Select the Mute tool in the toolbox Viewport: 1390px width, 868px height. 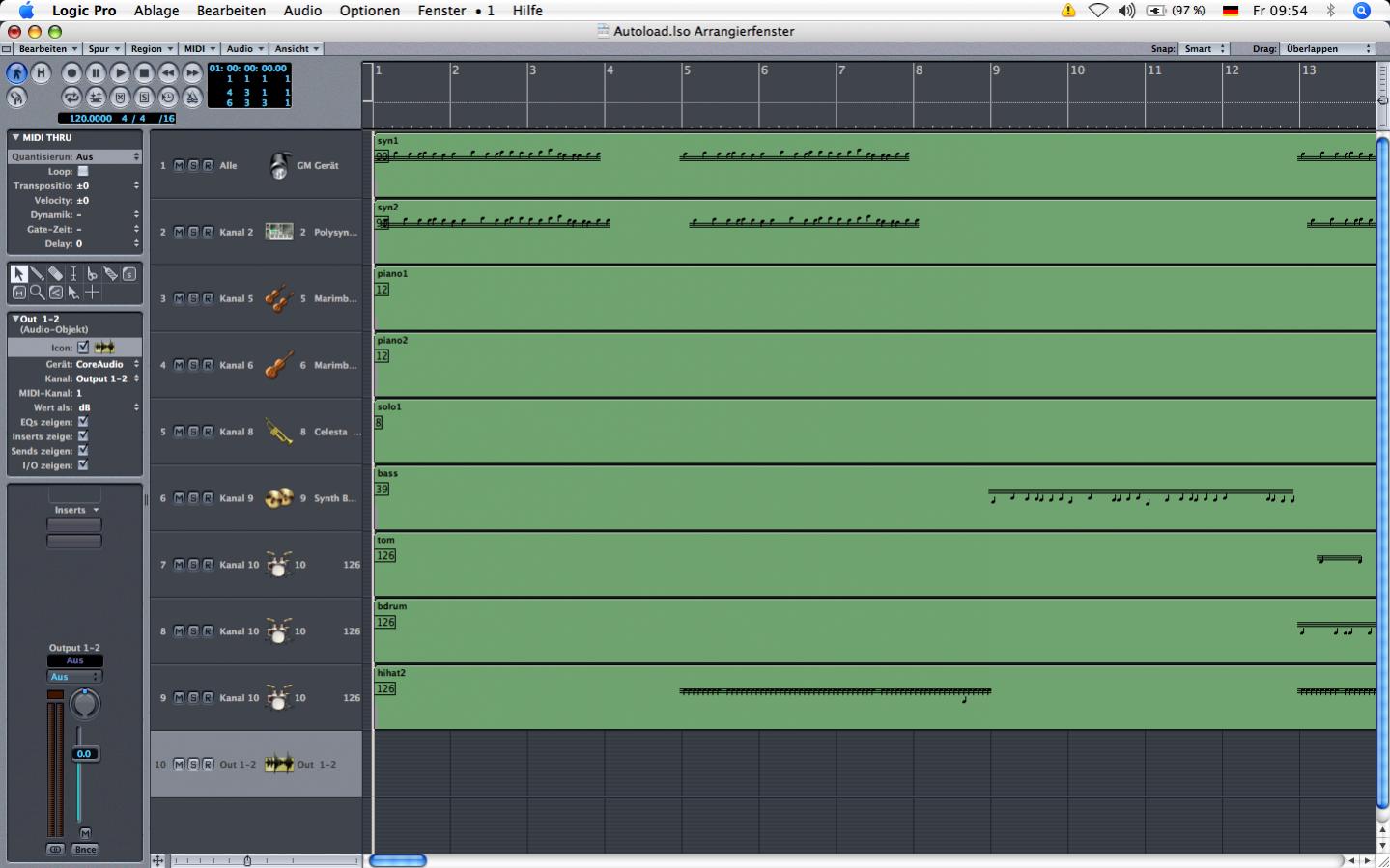click(19, 292)
